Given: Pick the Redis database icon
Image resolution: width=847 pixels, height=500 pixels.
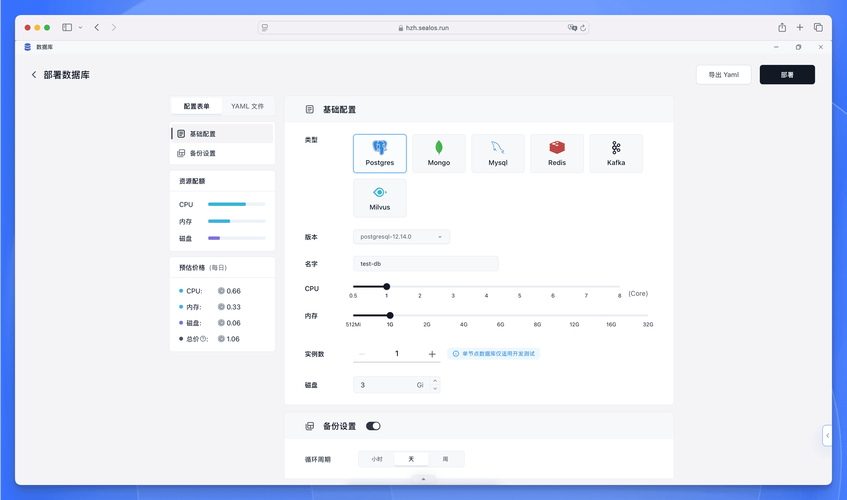Looking at the screenshot, I should click(557, 153).
